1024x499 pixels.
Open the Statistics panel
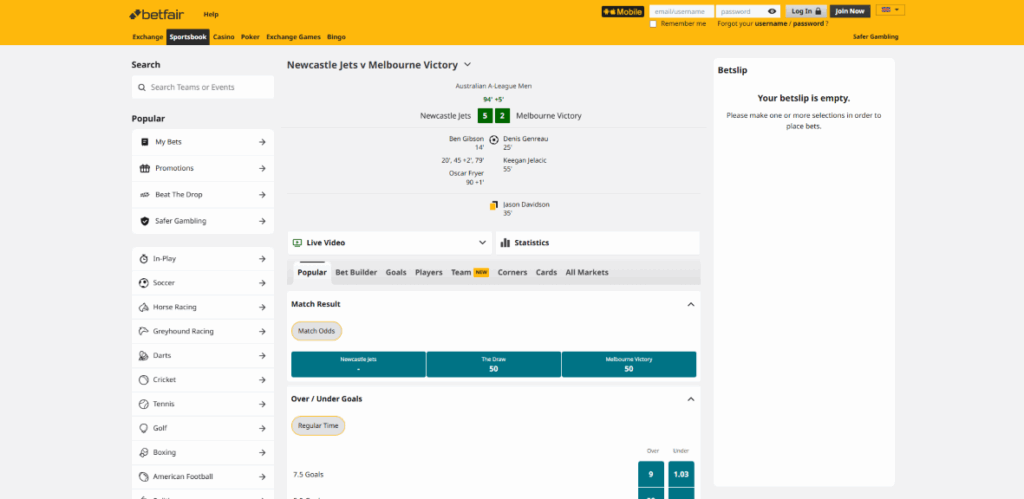[x=598, y=242]
